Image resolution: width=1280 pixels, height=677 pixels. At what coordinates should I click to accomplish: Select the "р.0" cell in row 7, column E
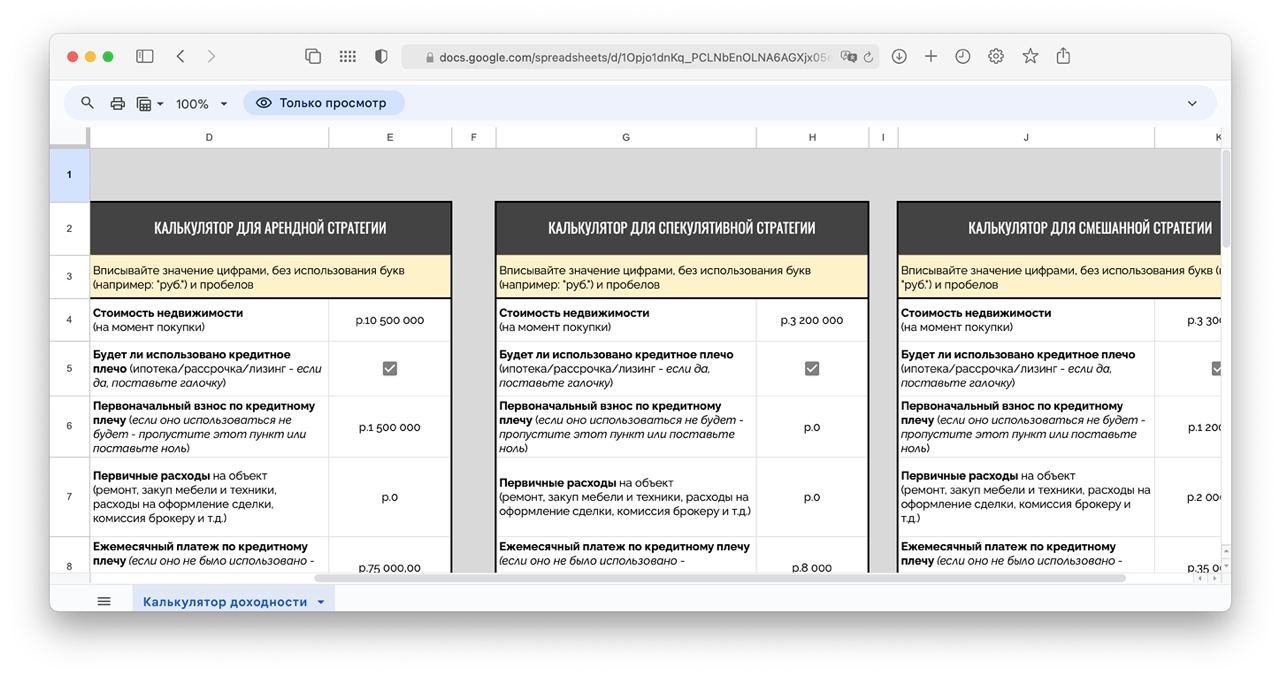point(390,497)
